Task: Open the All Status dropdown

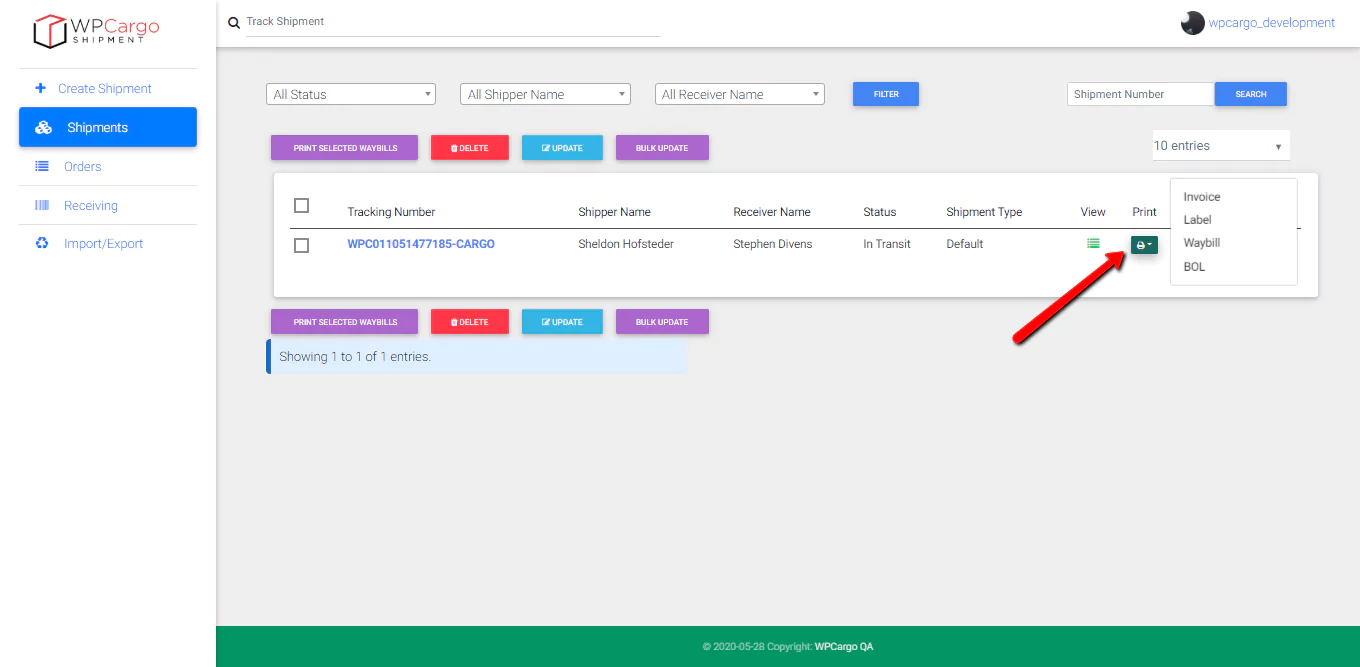Action: point(351,94)
